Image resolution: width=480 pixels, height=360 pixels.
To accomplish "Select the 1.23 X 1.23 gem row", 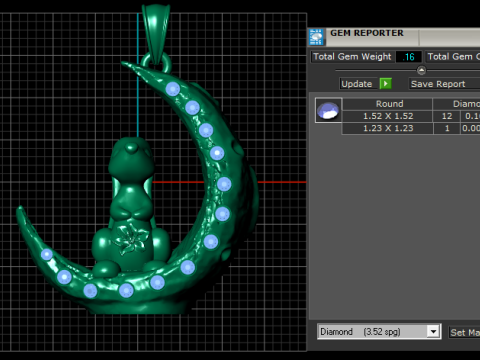I will click(x=411, y=128).
